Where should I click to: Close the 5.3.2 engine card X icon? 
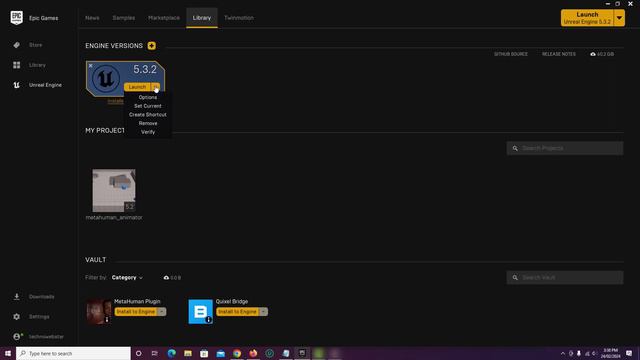click(91, 65)
